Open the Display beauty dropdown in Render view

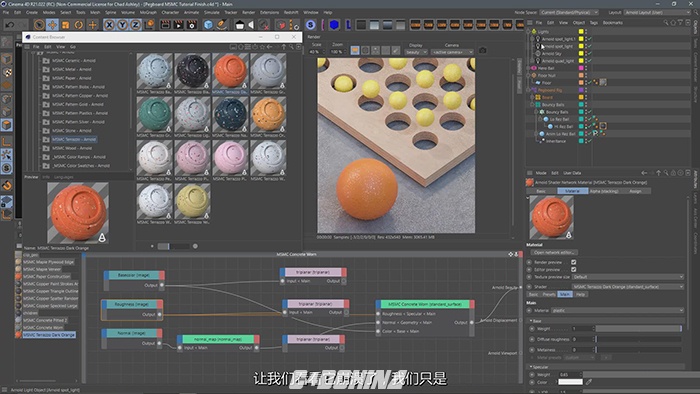[x=416, y=52]
